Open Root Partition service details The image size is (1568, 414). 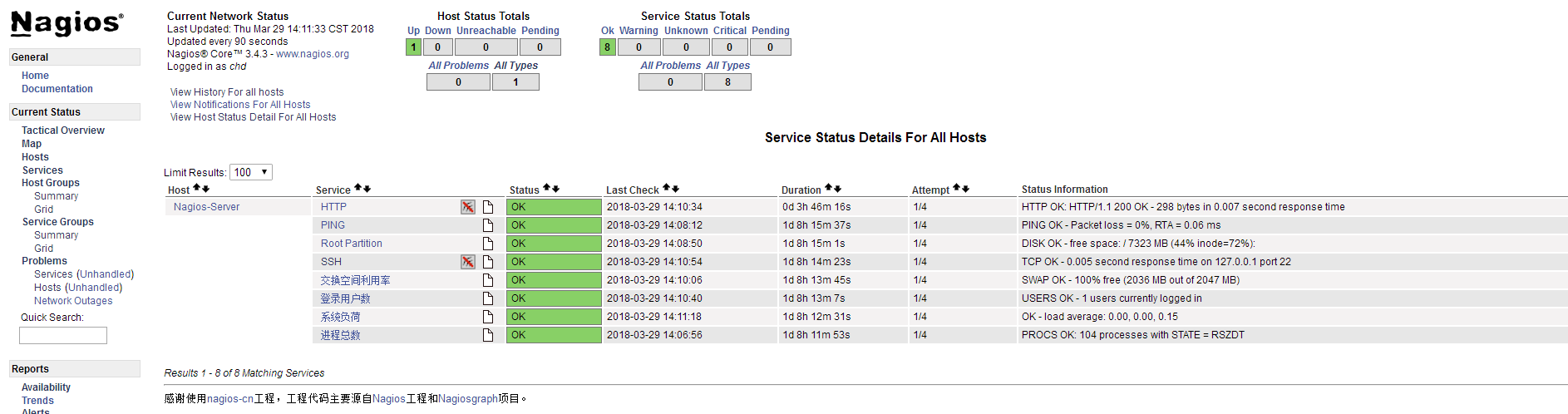pyautogui.click(x=352, y=244)
